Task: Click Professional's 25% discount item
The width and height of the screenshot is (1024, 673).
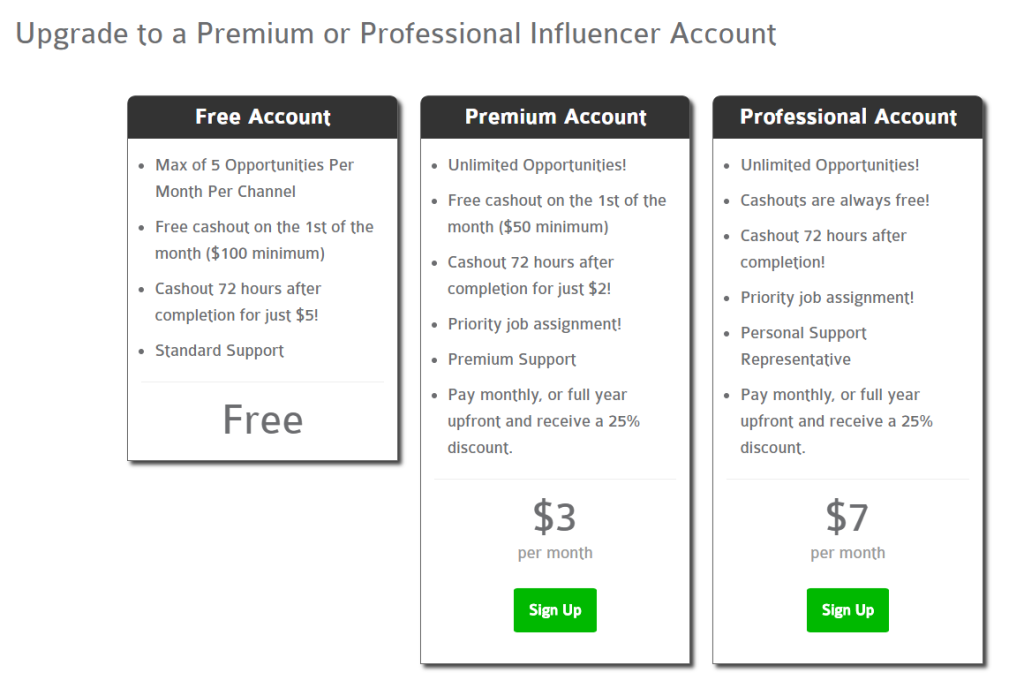Action: point(836,421)
